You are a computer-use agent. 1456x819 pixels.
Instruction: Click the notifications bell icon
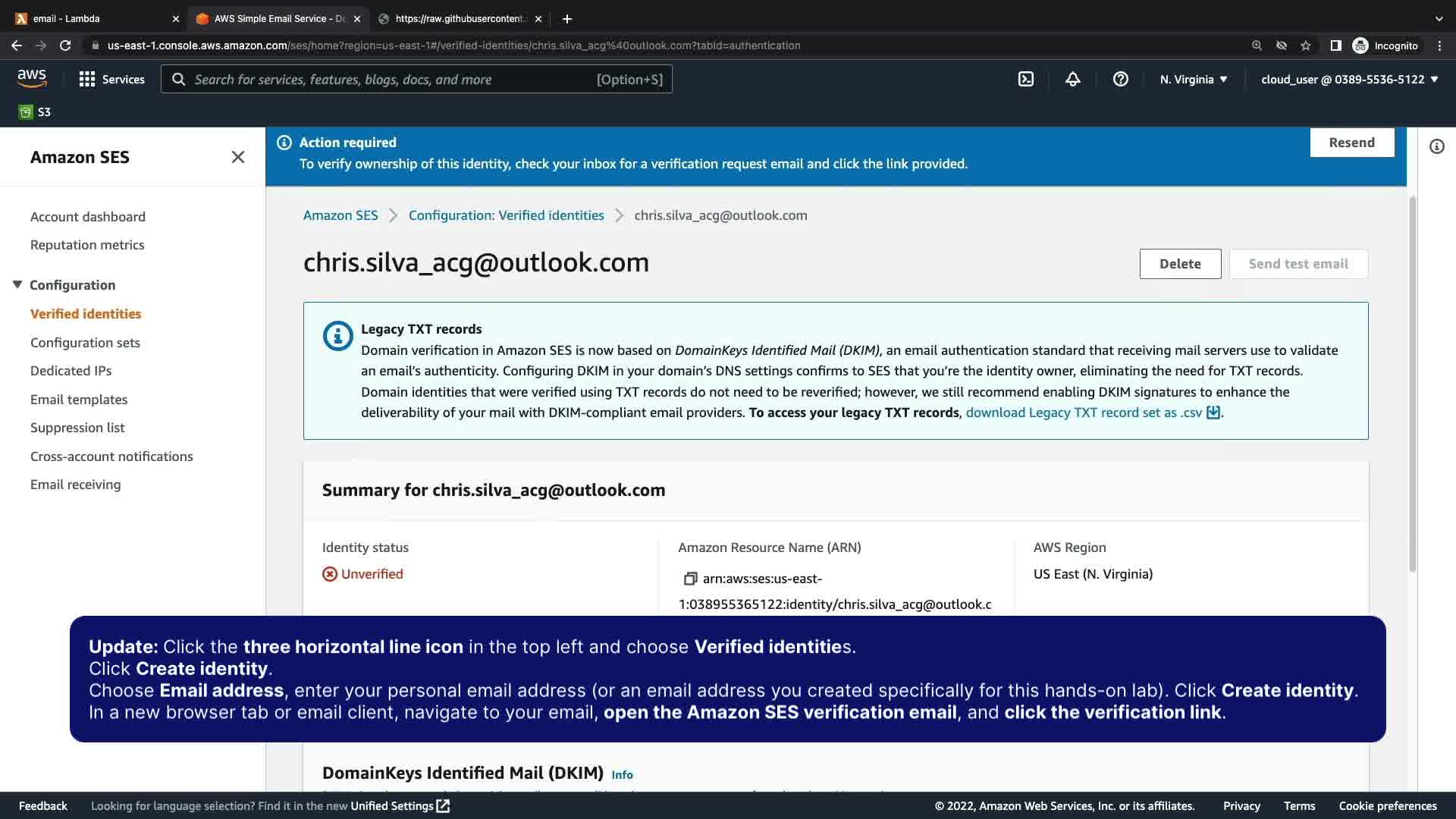[1072, 79]
